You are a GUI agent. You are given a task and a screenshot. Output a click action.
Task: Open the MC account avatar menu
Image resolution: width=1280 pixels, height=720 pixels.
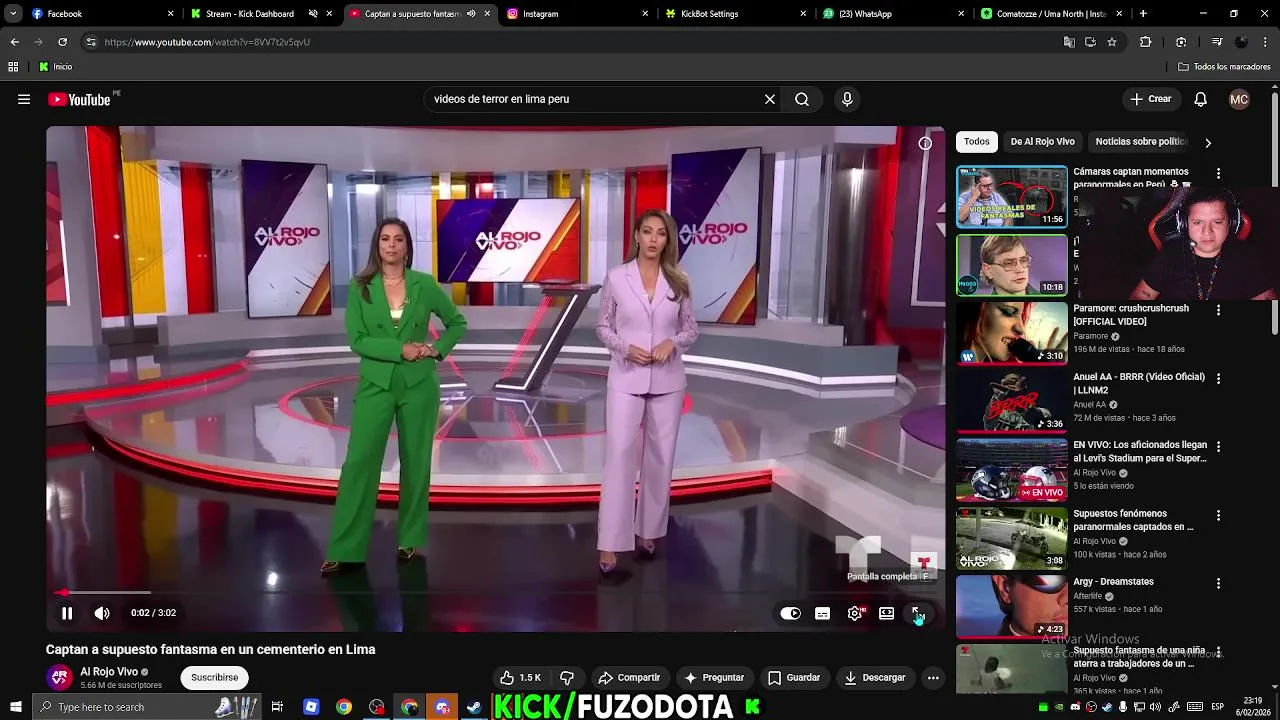click(1239, 99)
